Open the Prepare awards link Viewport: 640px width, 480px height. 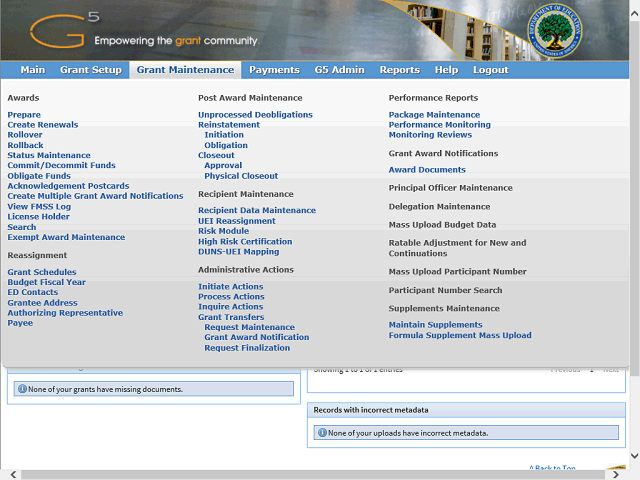tap(24, 115)
